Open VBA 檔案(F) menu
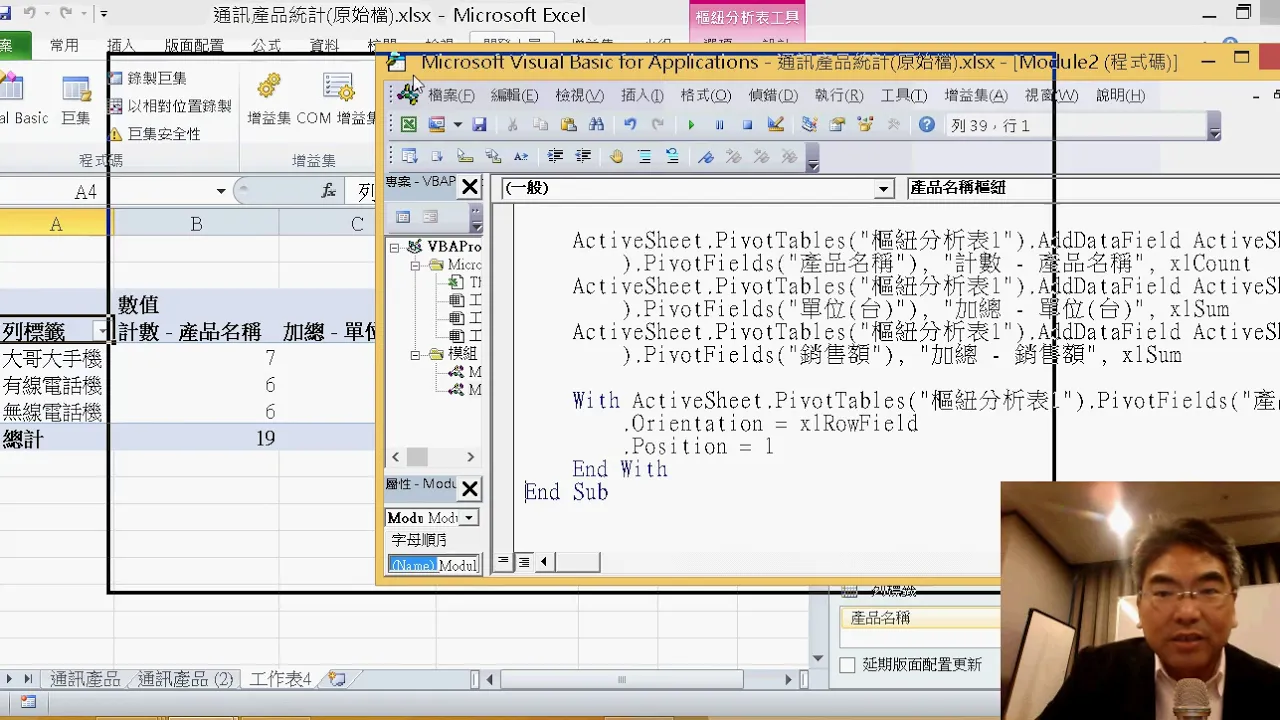 coord(451,95)
